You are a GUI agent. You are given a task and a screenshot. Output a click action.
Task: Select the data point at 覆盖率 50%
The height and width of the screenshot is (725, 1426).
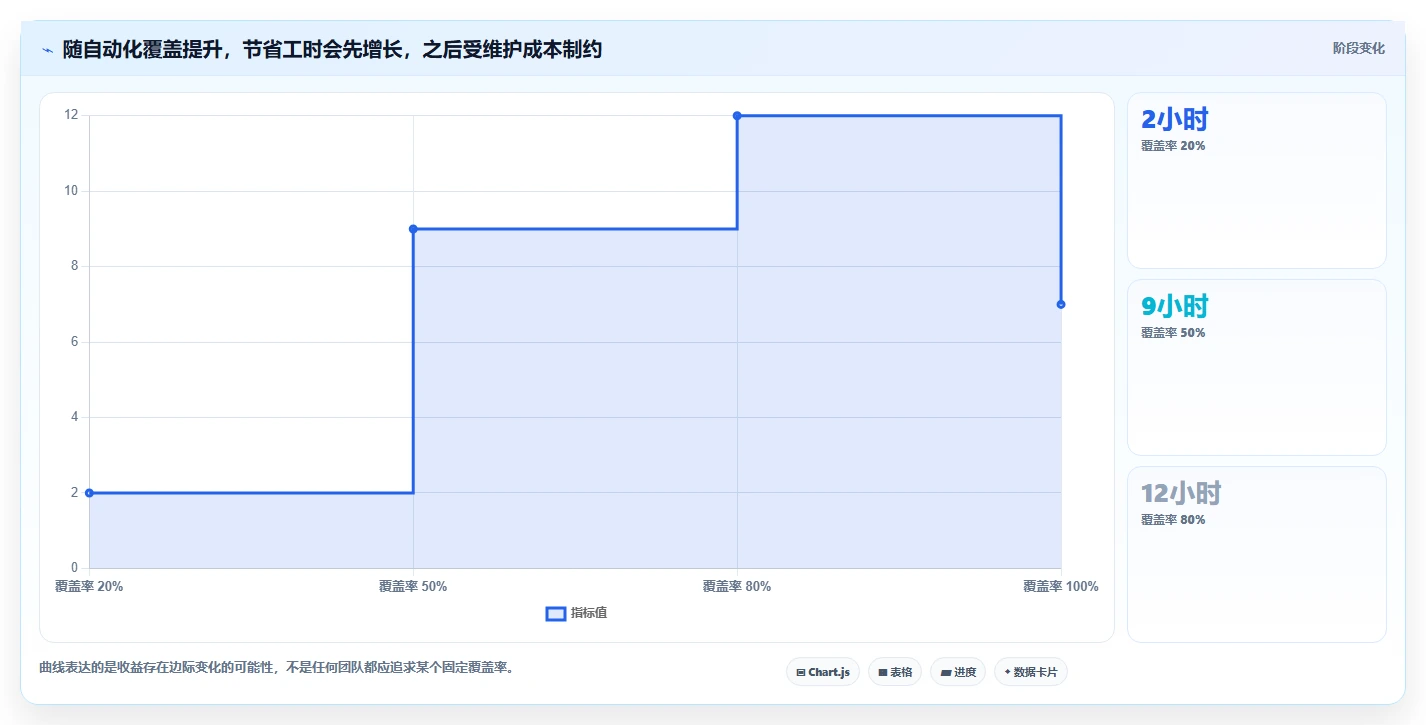point(413,229)
